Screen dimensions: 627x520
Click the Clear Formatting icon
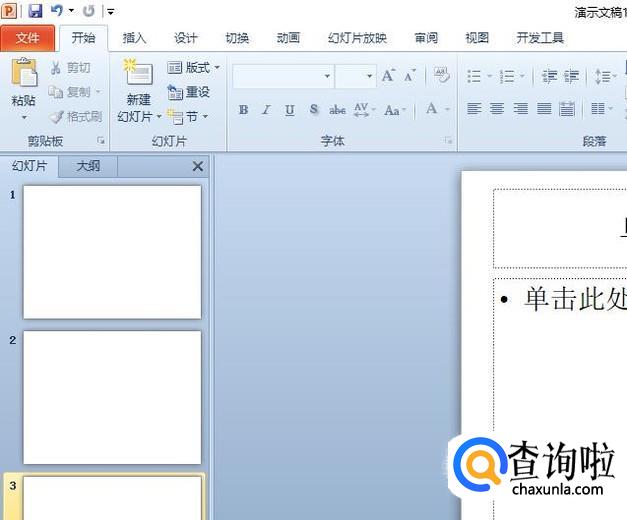pyautogui.click(x=441, y=75)
